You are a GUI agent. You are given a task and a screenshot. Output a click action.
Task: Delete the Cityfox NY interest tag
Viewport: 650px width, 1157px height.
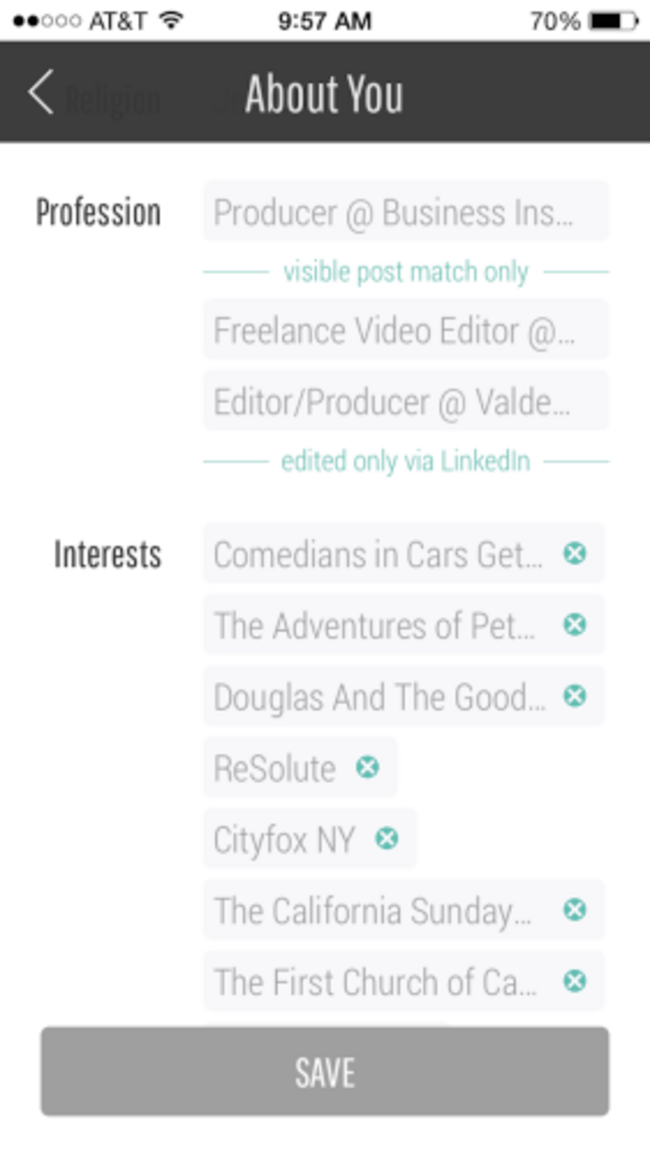point(387,838)
